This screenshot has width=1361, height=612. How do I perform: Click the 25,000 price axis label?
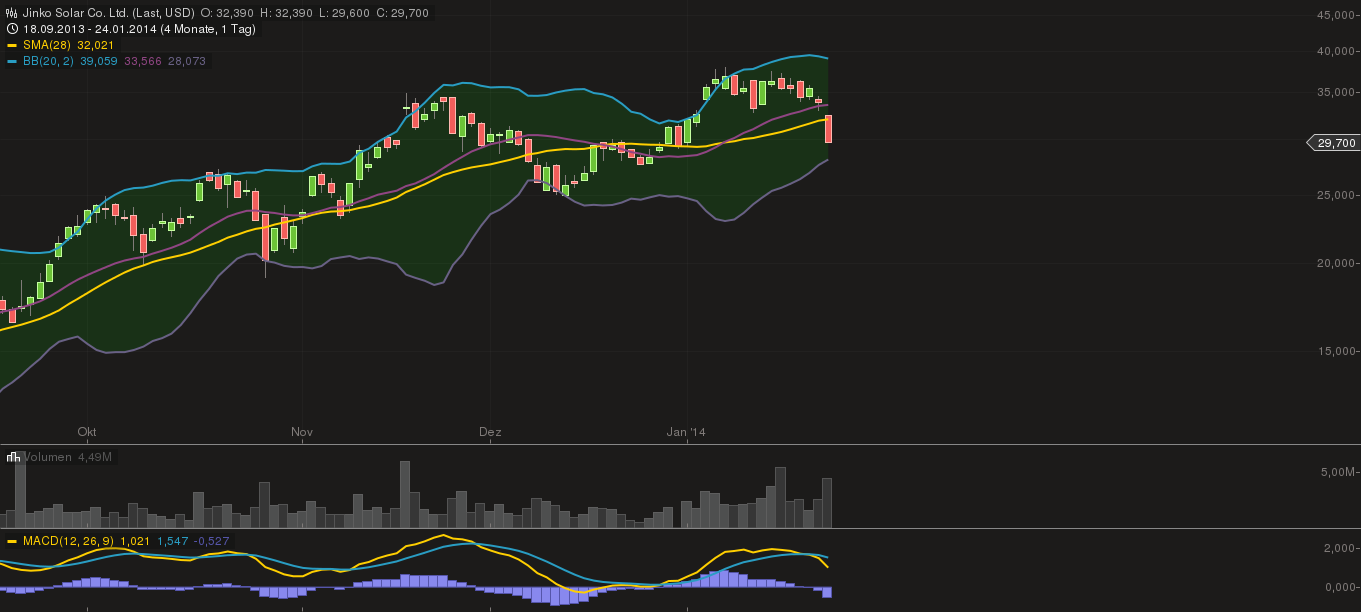tap(1336, 195)
